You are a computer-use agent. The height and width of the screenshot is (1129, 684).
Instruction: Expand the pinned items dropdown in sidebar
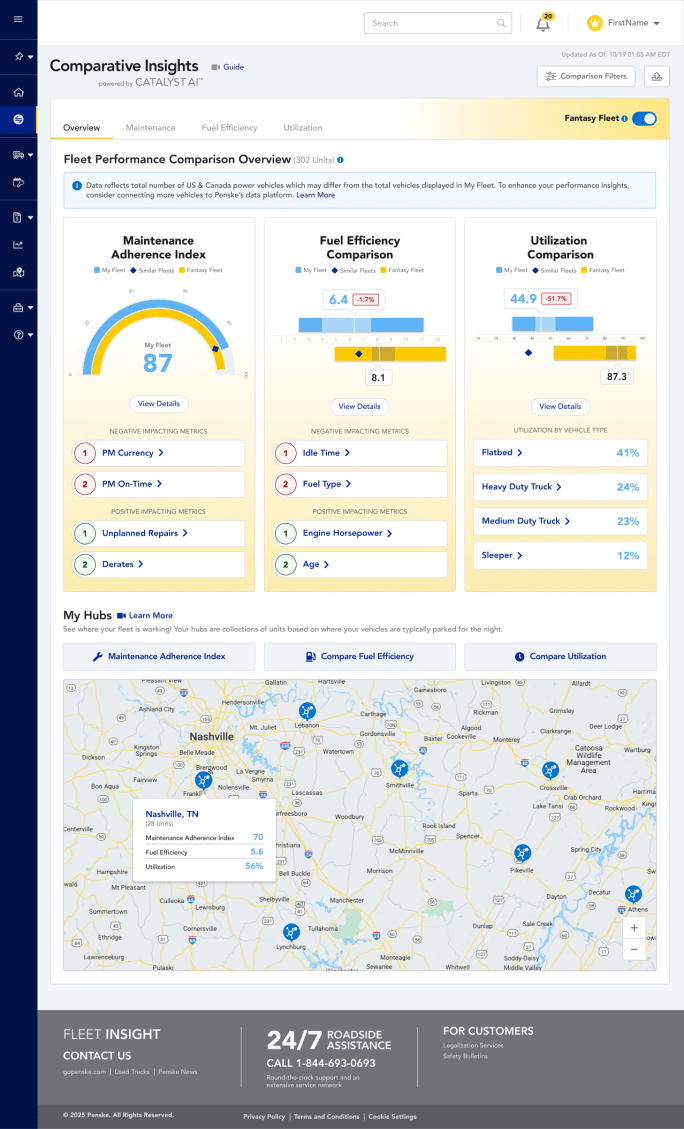tap(23, 57)
